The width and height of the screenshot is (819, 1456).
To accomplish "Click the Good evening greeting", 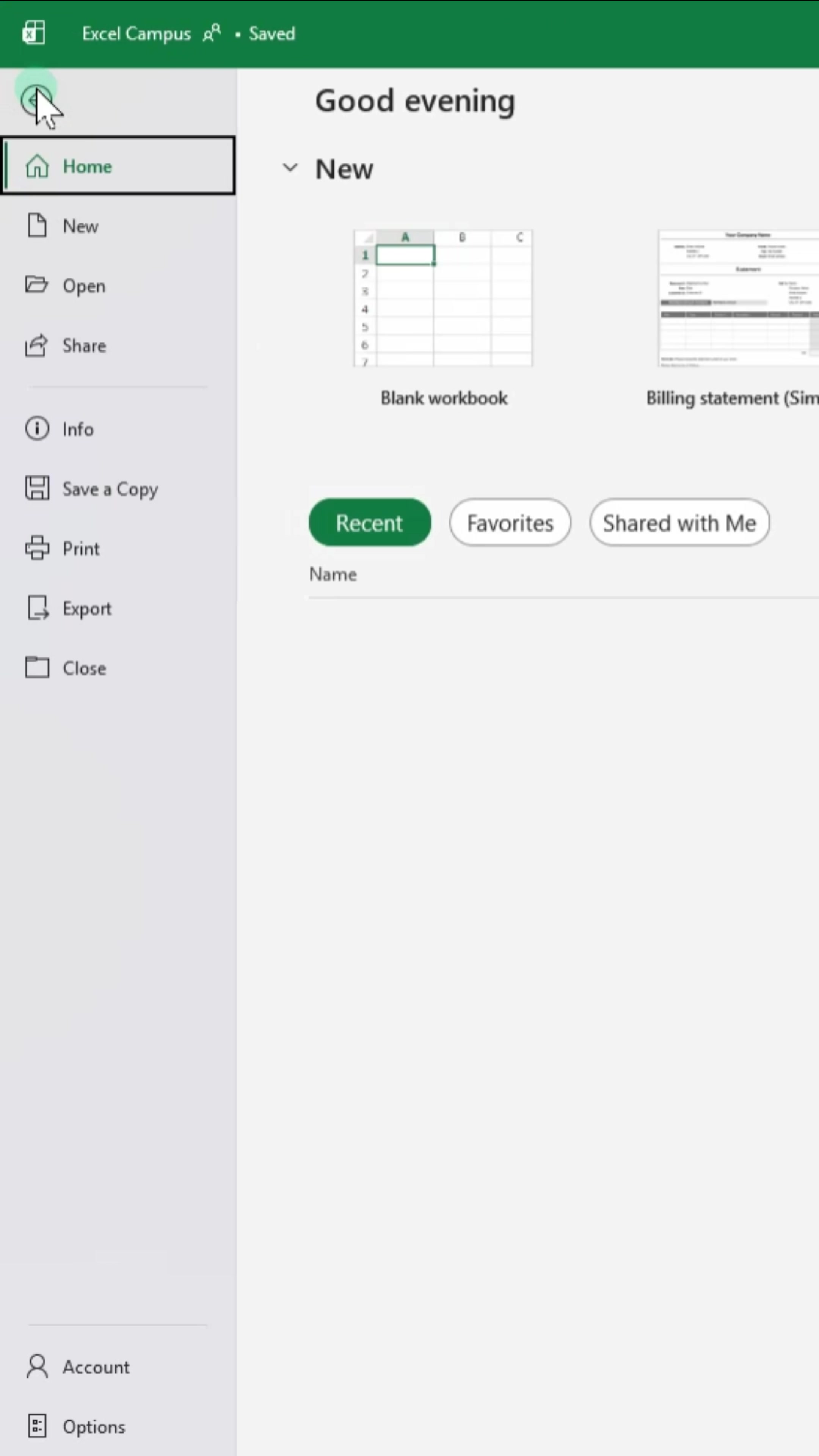I will (415, 101).
